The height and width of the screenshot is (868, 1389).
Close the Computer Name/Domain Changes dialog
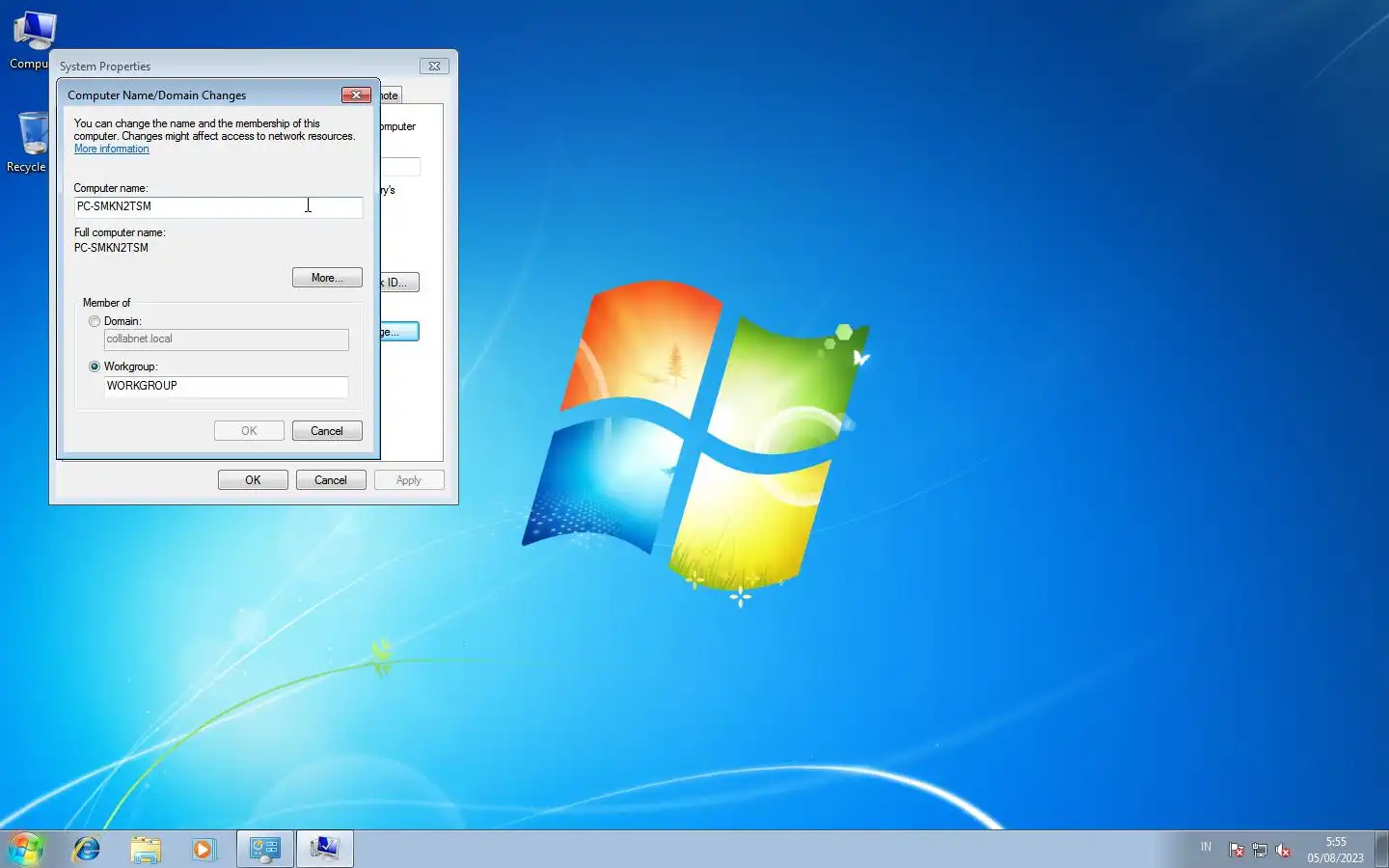point(356,95)
